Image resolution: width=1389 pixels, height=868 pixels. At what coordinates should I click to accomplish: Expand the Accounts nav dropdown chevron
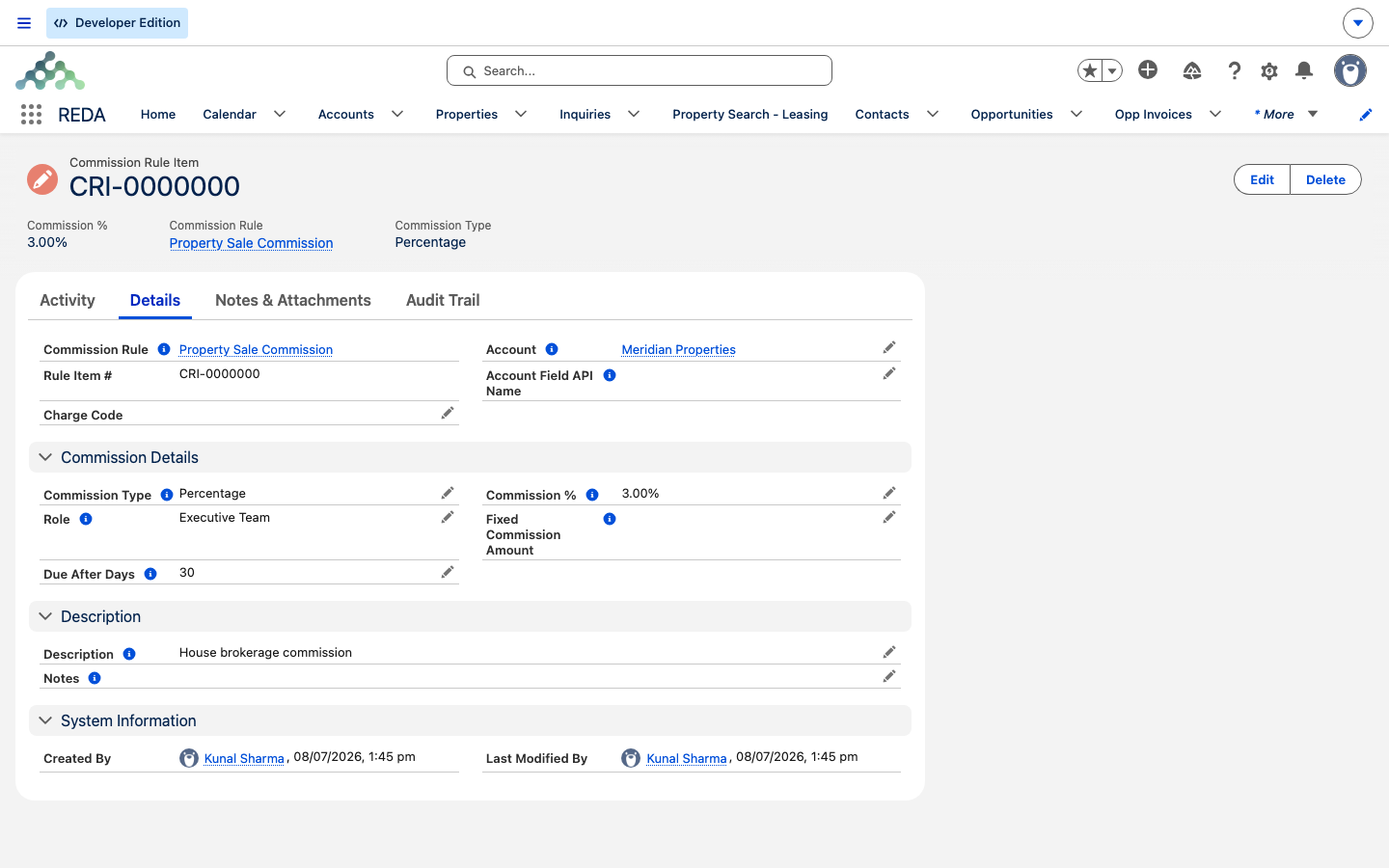click(397, 114)
